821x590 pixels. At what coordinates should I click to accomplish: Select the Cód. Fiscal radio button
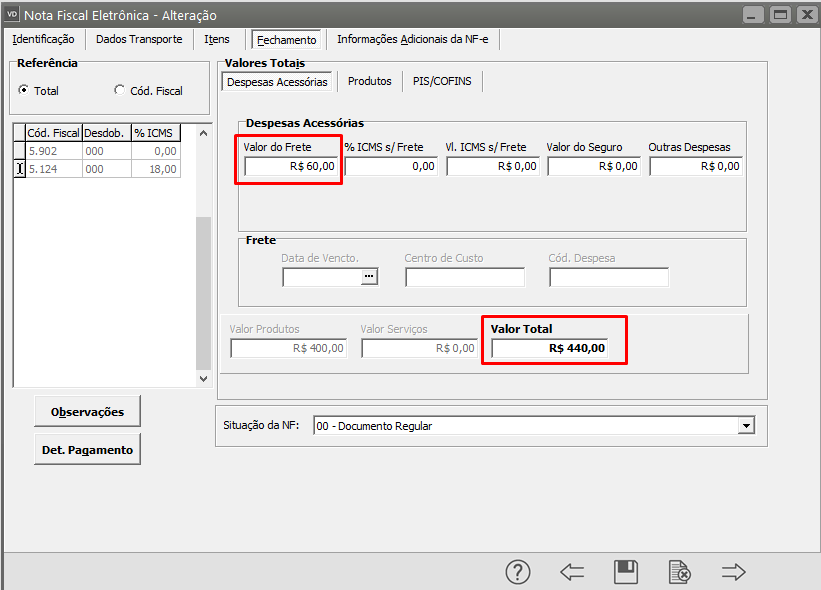tap(120, 91)
